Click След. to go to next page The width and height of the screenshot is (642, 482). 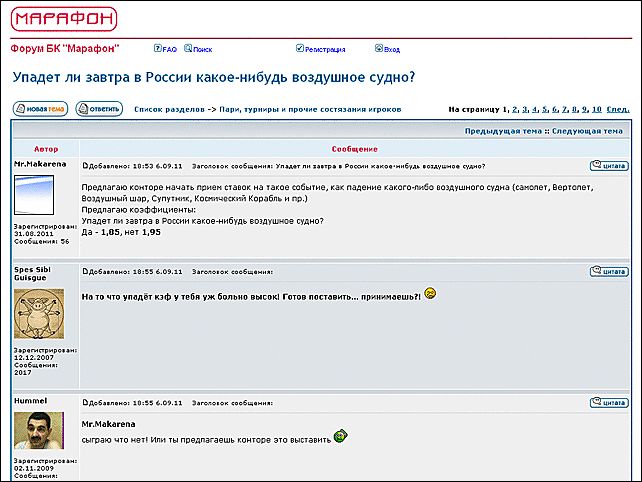pyautogui.click(x=618, y=108)
